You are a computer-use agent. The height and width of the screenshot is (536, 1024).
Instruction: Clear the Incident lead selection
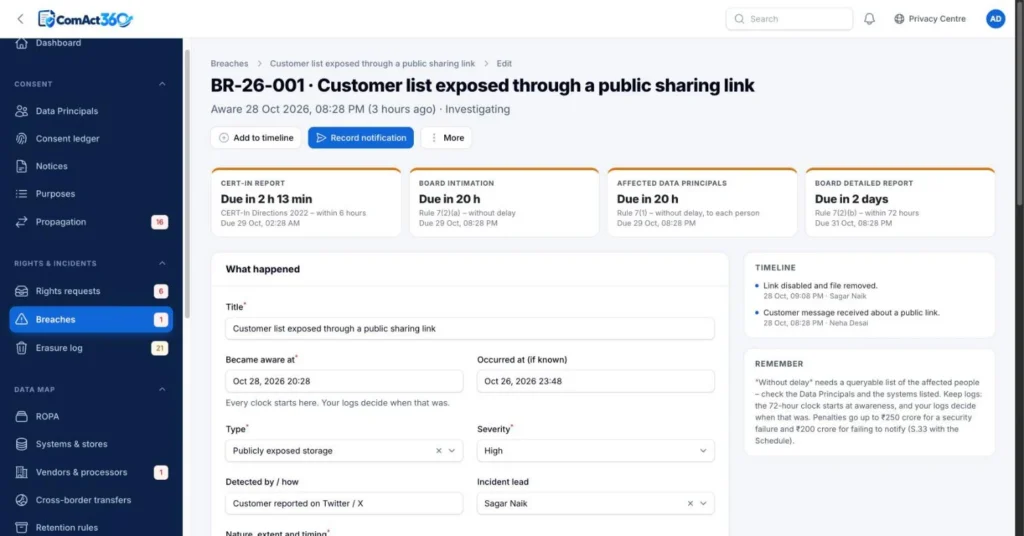pyautogui.click(x=690, y=503)
